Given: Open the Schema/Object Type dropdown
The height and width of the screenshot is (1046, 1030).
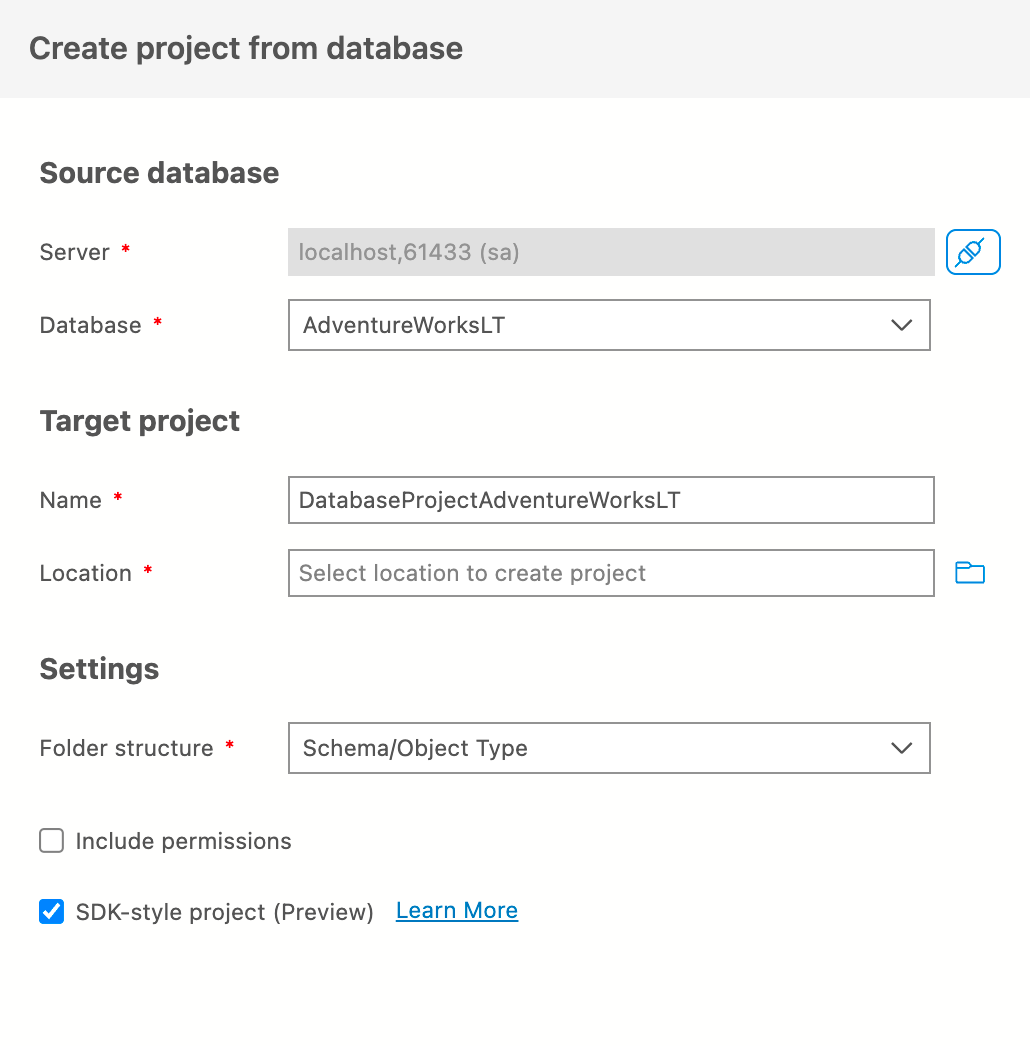Looking at the screenshot, I should pos(608,748).
